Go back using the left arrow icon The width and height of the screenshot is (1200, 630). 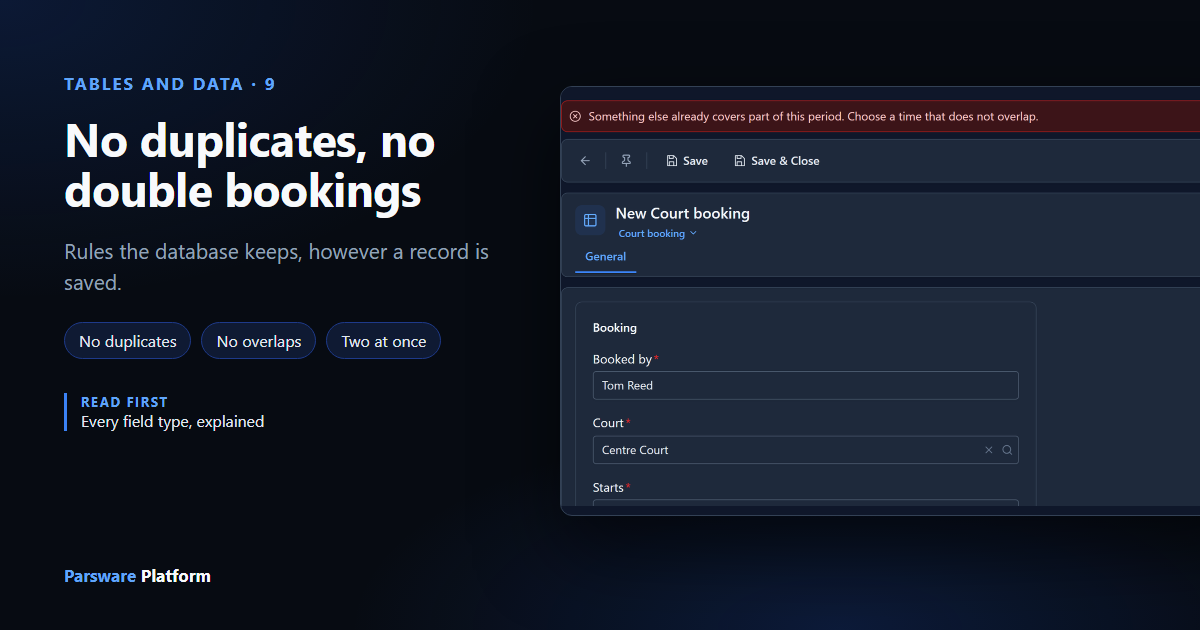pos(586,161)
